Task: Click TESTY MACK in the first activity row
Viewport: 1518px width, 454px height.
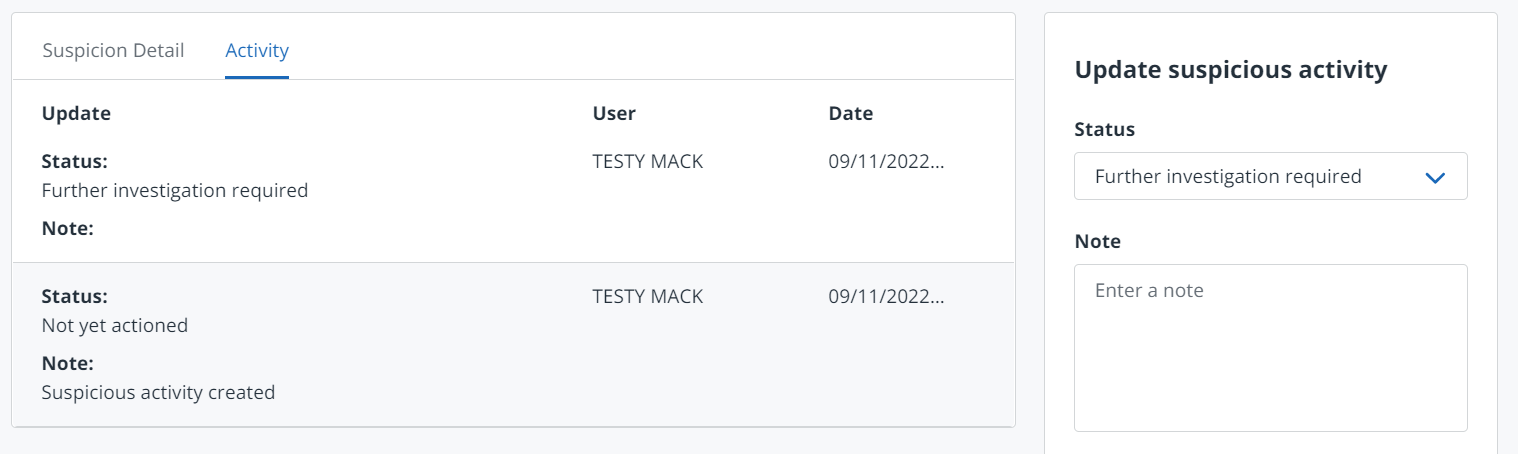Action: point(648,161)
